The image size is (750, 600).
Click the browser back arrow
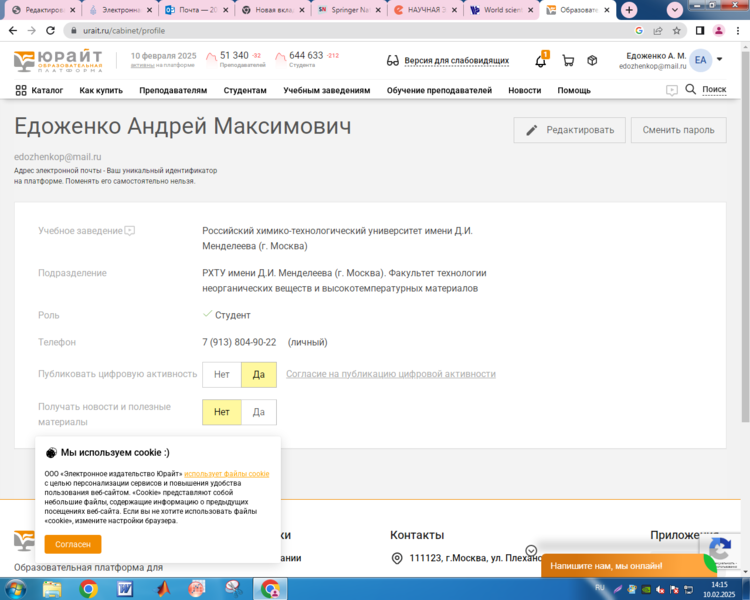(x=11, y=31)
